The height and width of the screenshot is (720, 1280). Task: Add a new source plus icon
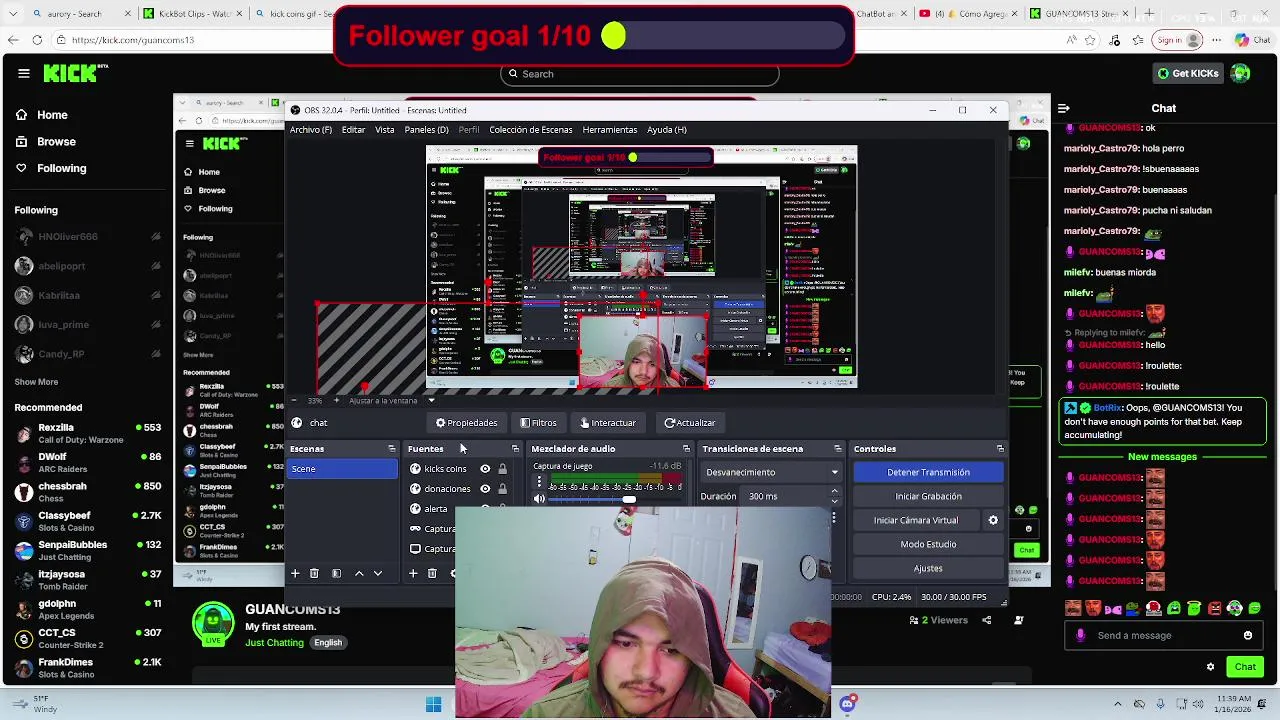[x=413, y=574]
